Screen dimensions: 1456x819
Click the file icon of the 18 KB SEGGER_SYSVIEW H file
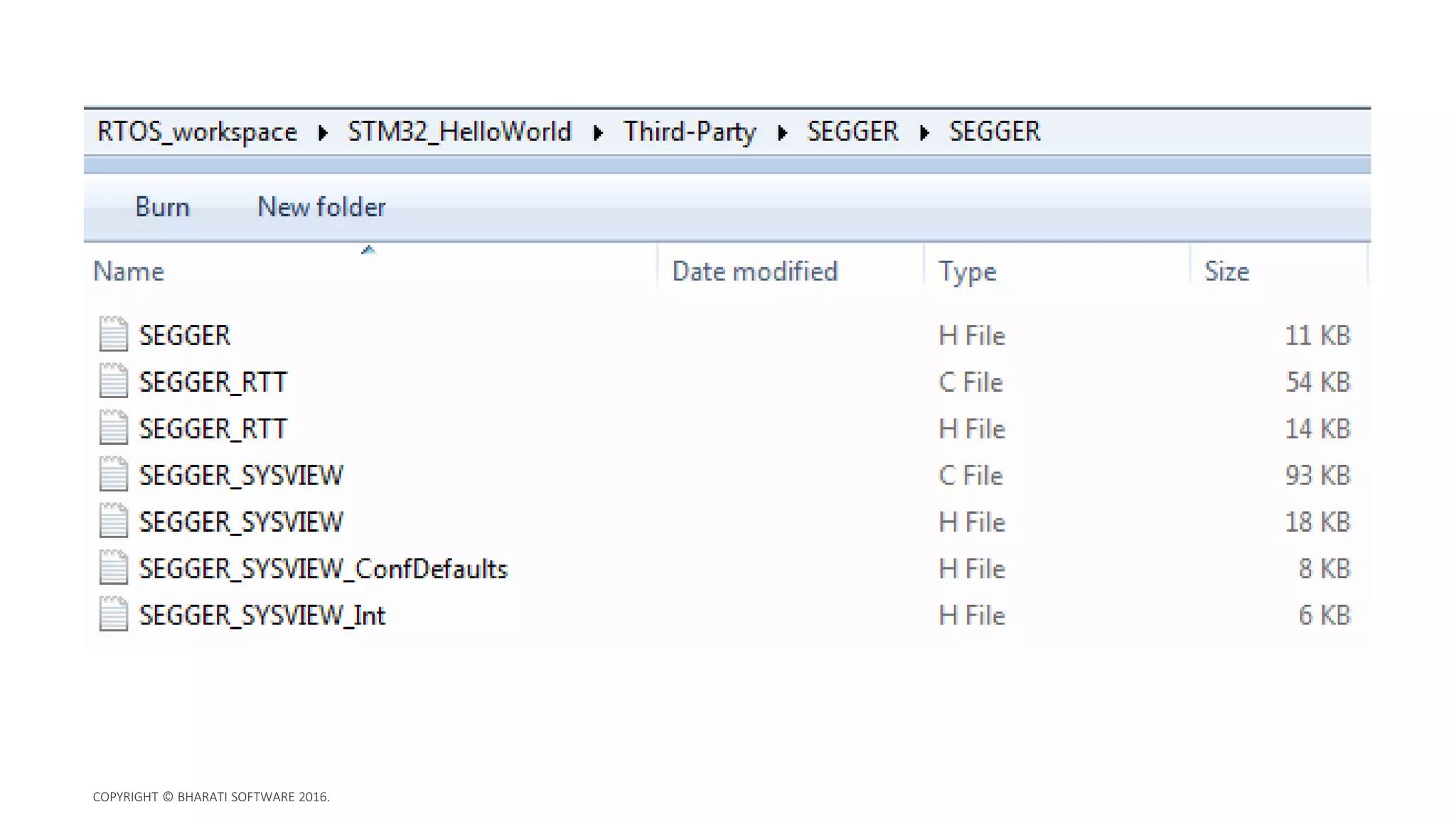pyautogui.click(x=113, y=521)
